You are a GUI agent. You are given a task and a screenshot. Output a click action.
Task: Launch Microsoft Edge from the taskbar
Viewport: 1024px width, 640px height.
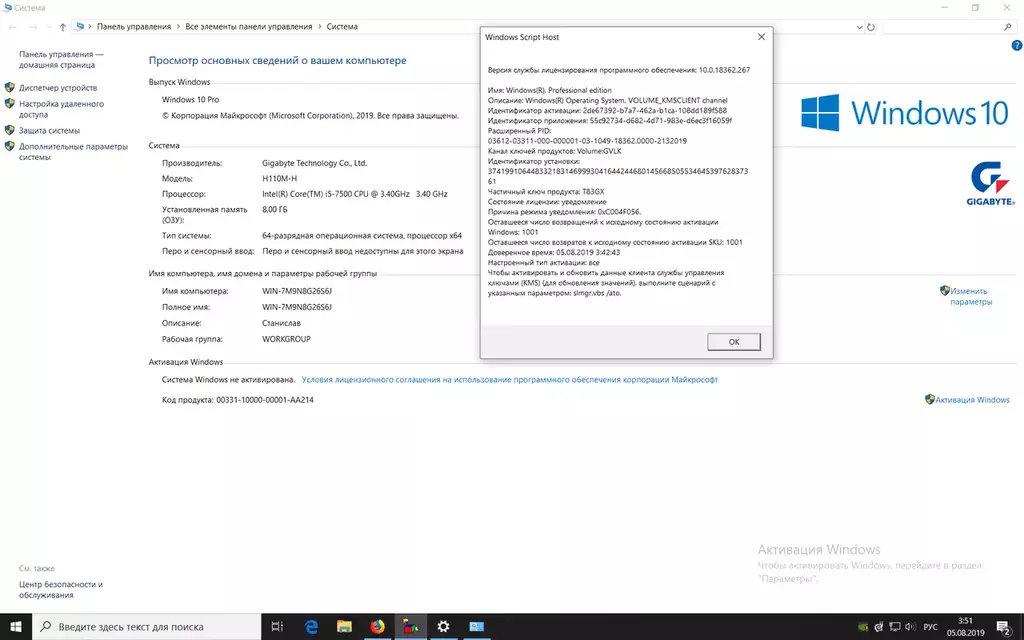311,627
